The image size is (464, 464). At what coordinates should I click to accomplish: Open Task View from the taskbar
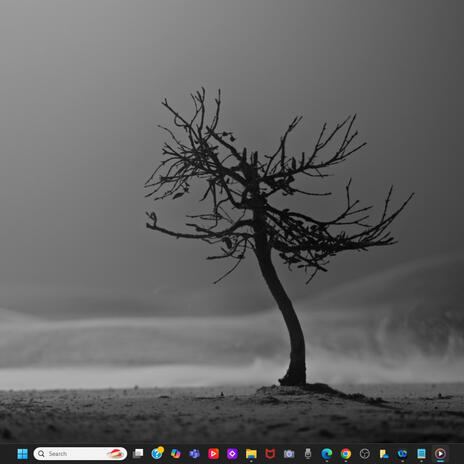[138, 454]
